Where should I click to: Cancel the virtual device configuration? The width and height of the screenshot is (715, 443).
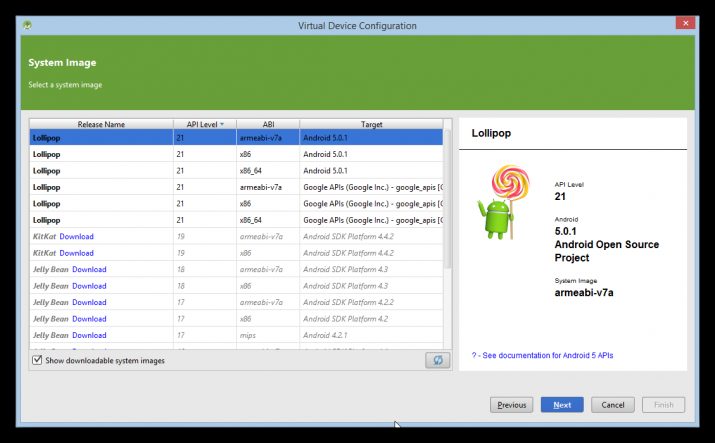click(612, 405)
